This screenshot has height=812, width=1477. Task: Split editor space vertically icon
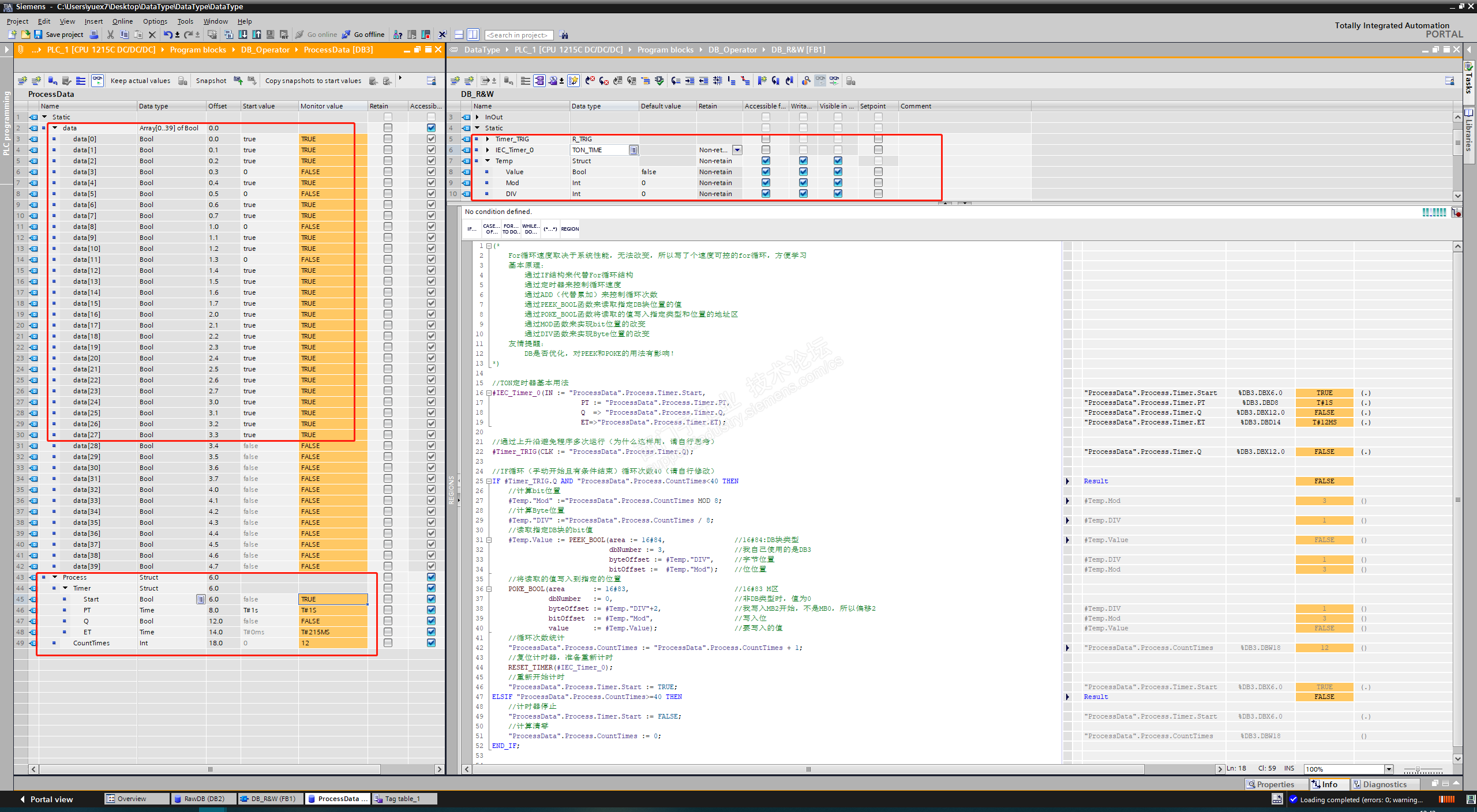pyautogui.click(x=473, y=35)
